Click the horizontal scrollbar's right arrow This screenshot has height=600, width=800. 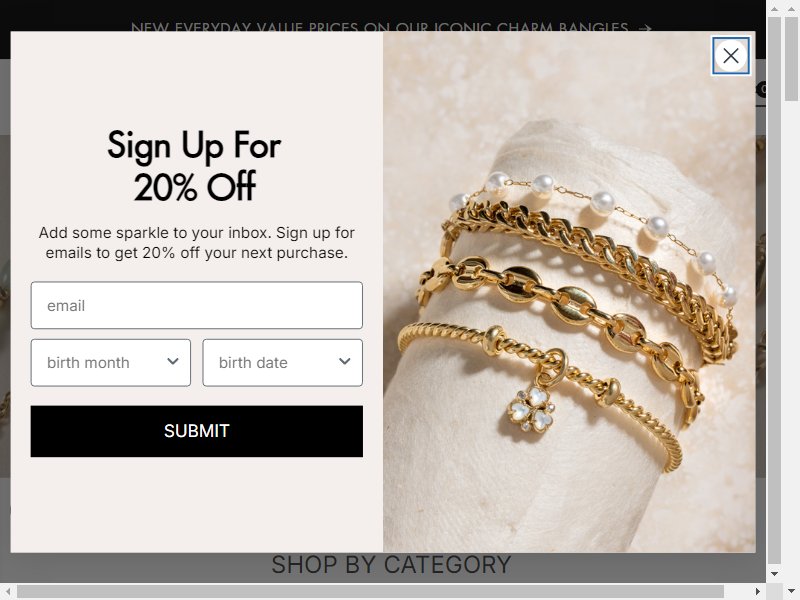coord(758,591)
